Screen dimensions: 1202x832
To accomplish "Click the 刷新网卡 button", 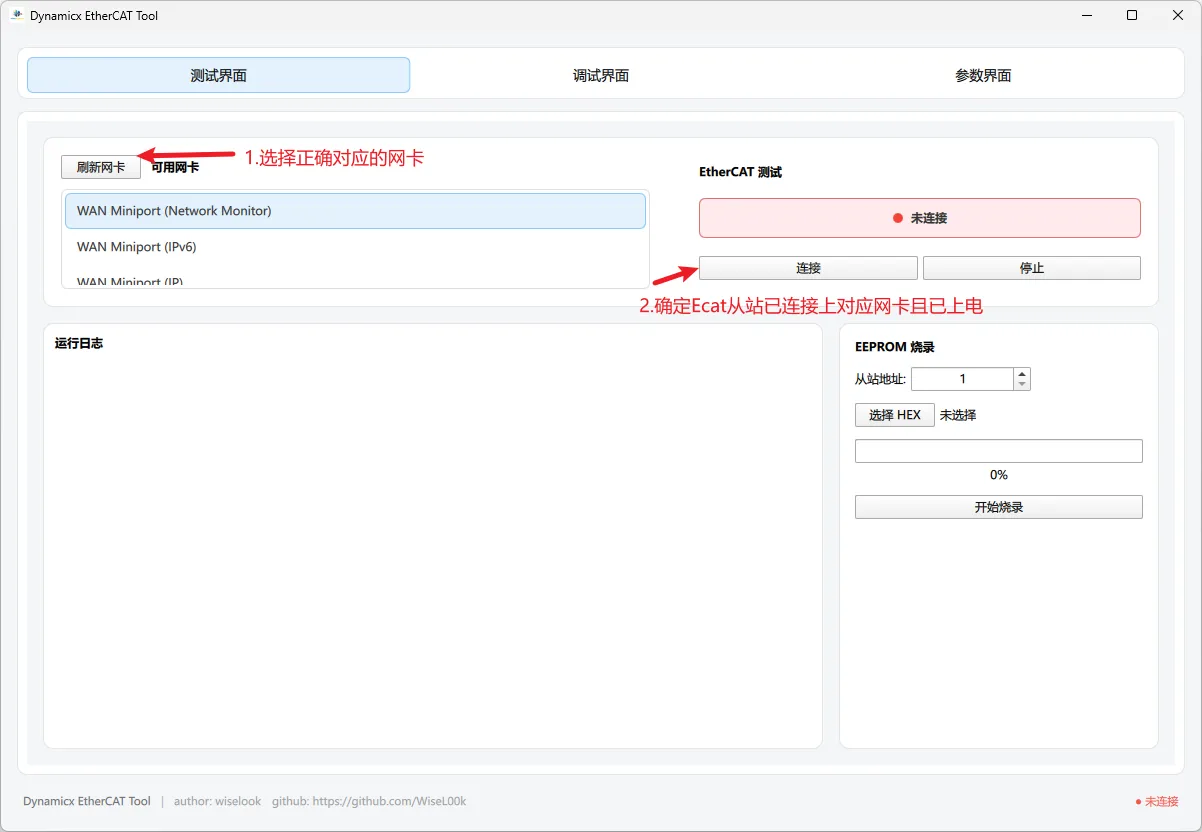I will tap(101, 167).
